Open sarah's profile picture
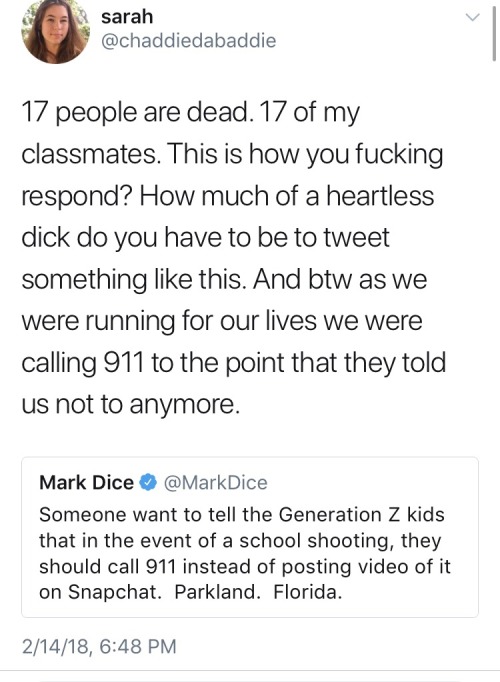500x682 pixels. click(x=55, y=31)
